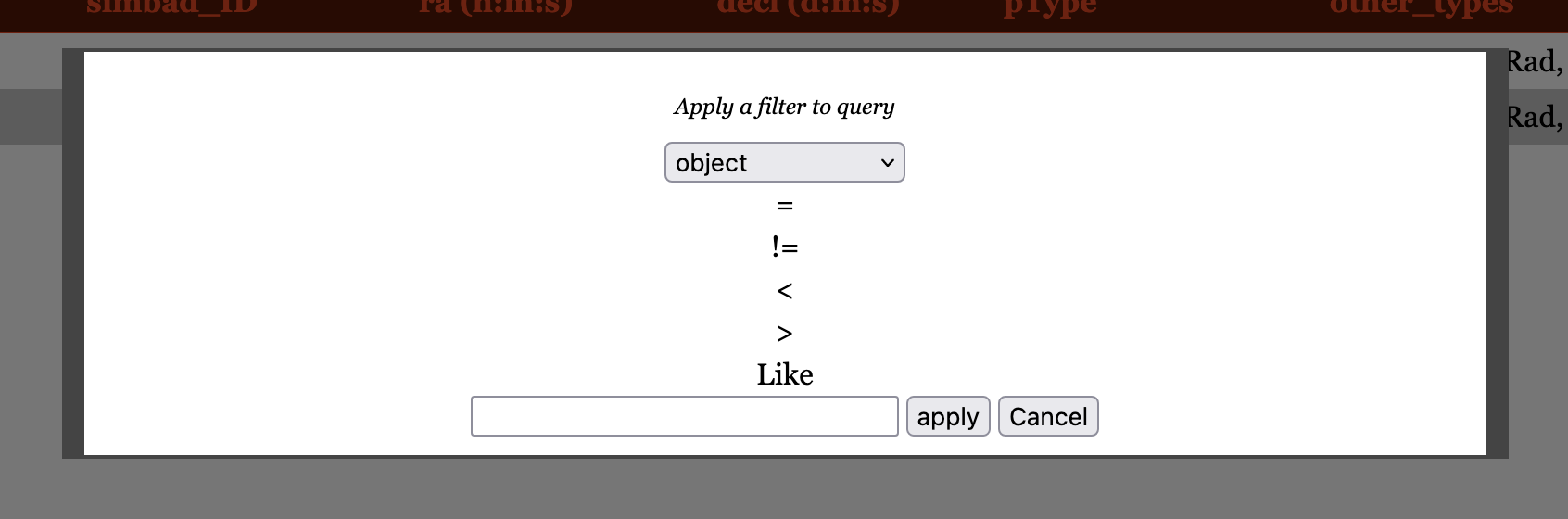Viewport: 1568px width, 519px height.
Task: Click the simbad_ID column header
Action: [171, 7]
